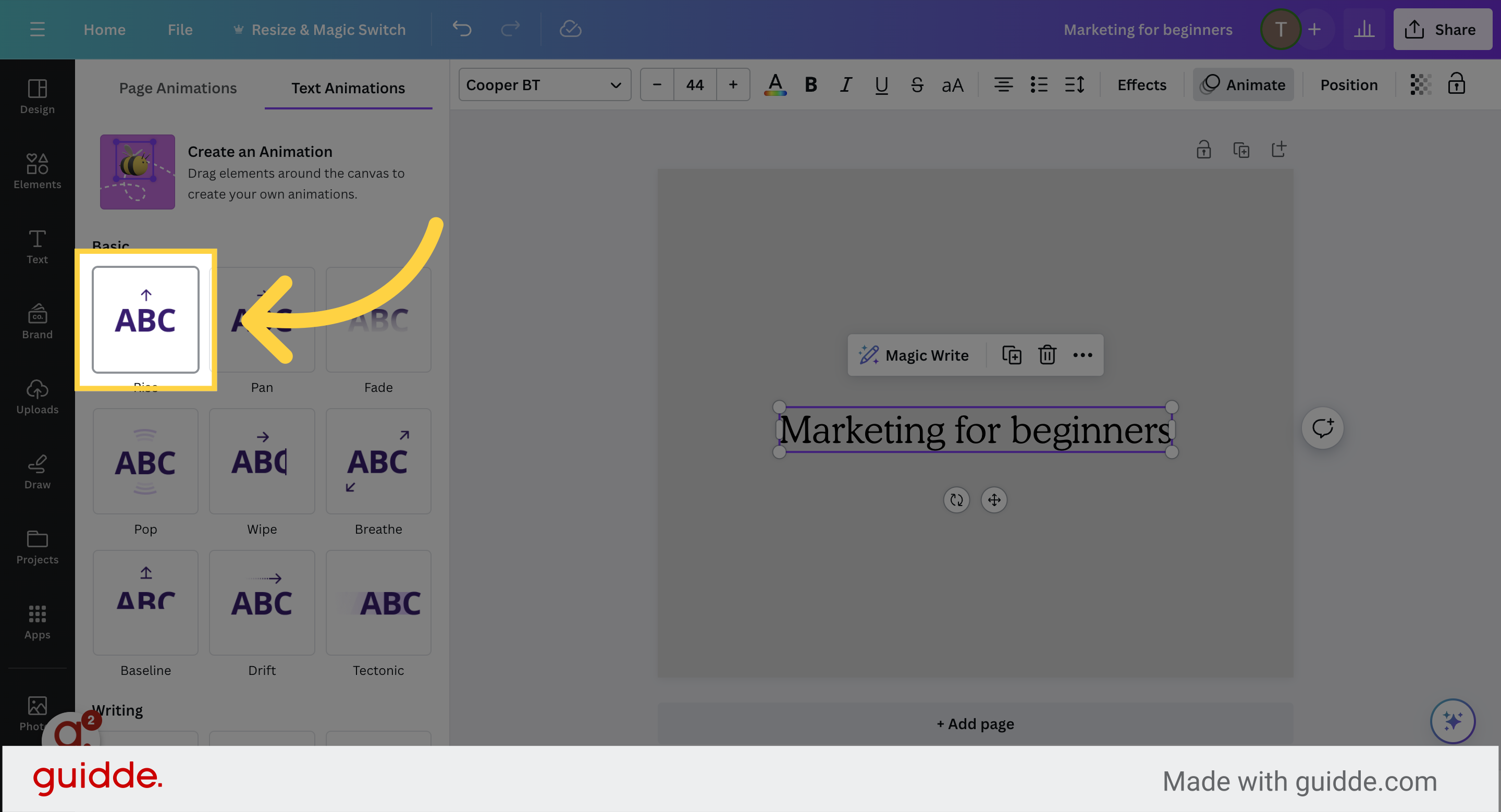Click the Magic Write wand icon
The image size is (1501, 812).
point(869,355)
